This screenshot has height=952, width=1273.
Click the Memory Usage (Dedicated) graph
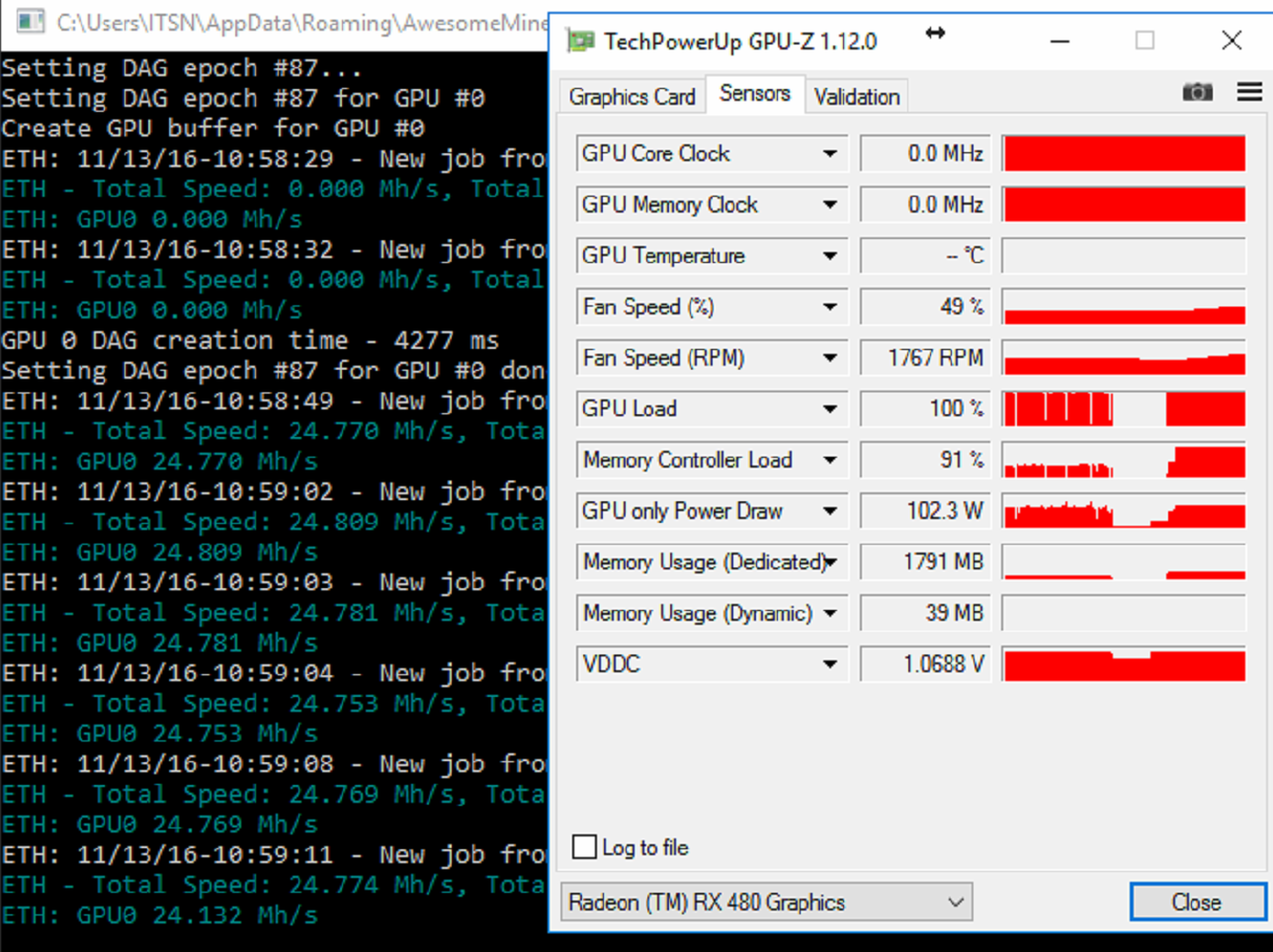(1124, 563)
